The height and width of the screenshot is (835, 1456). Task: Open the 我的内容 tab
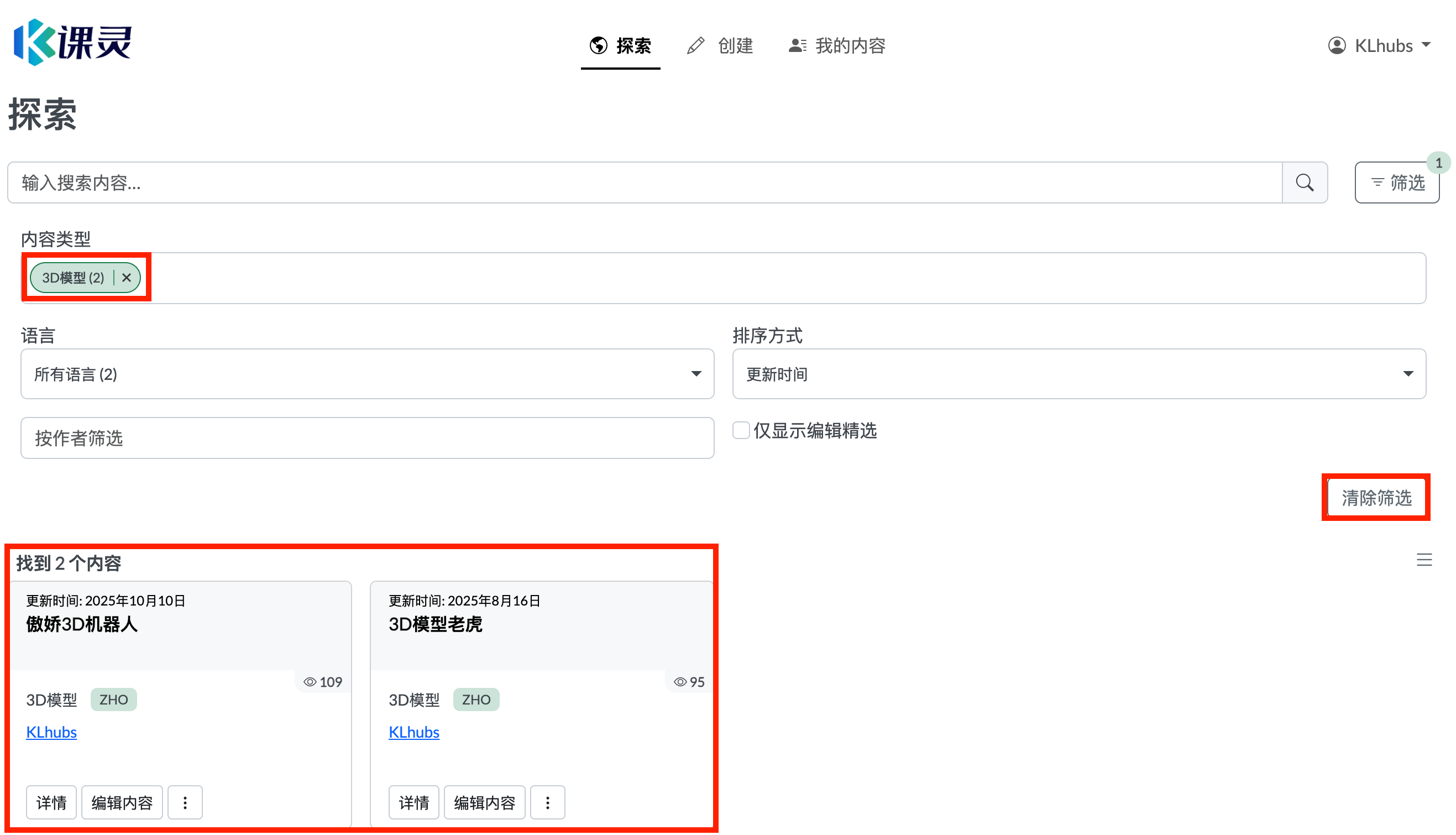(x=837, y=45)
